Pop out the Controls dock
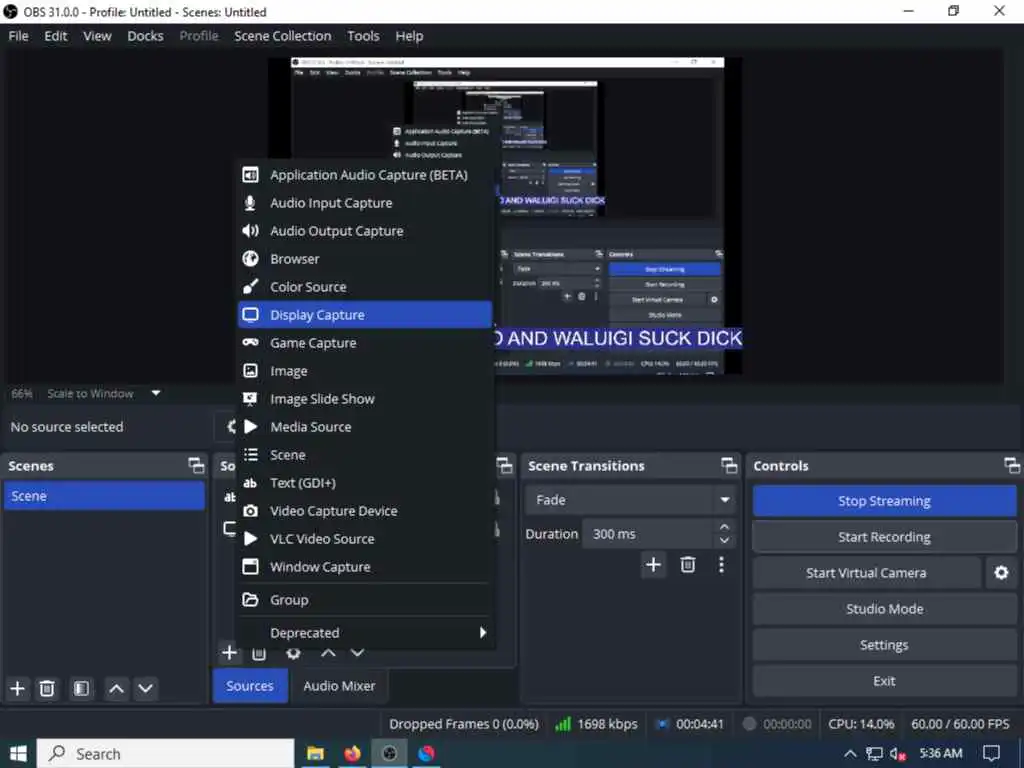The width and height of the screenshot is (1024, 768). coord(1012,466)
